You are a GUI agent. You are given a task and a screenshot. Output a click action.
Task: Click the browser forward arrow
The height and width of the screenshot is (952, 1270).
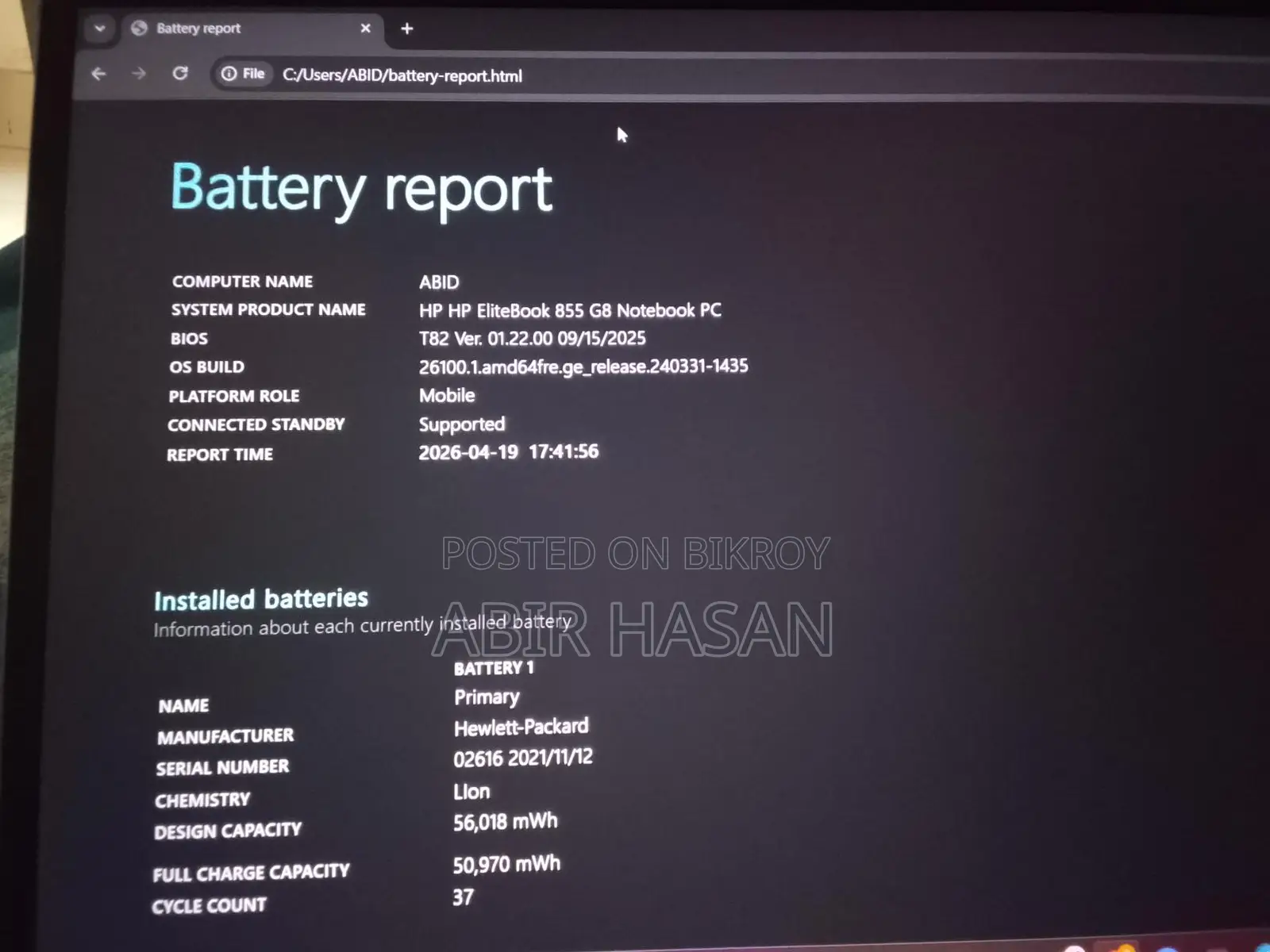139,74
